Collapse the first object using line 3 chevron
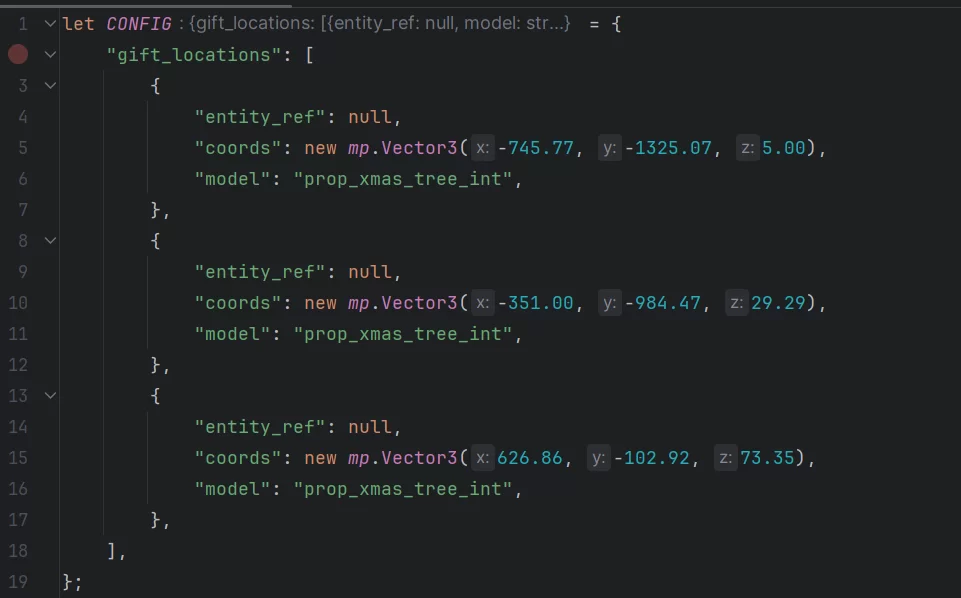Viewport: 961px width, 598px height. click(x=50, y=85)
